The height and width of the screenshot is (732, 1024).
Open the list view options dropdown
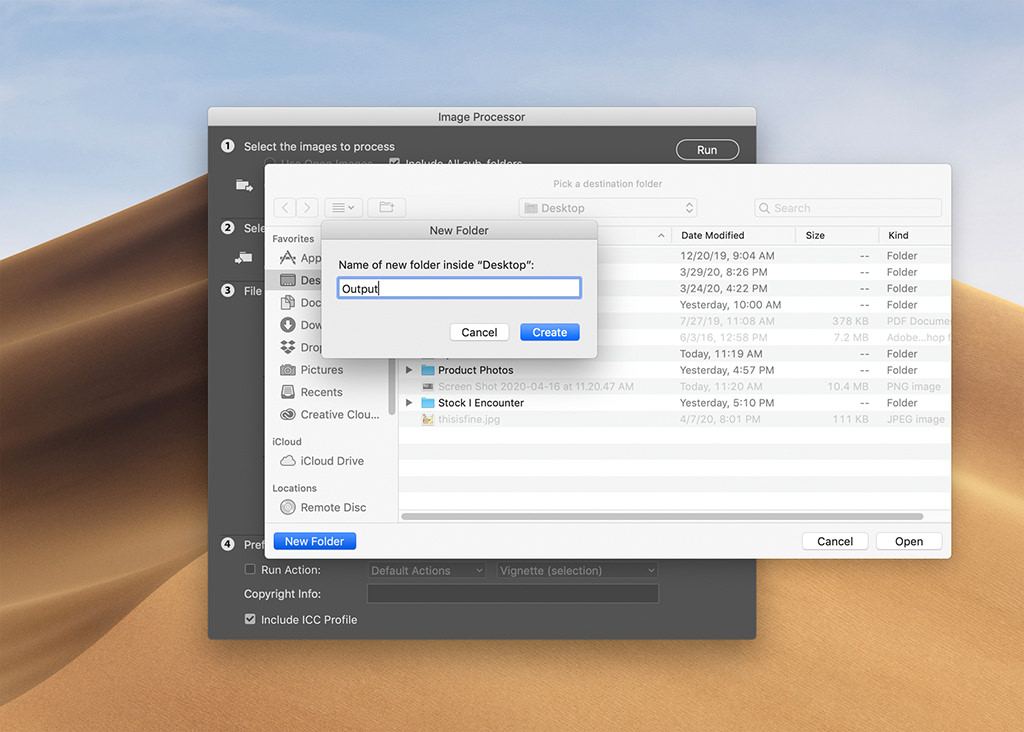click(x=343, y=208)
